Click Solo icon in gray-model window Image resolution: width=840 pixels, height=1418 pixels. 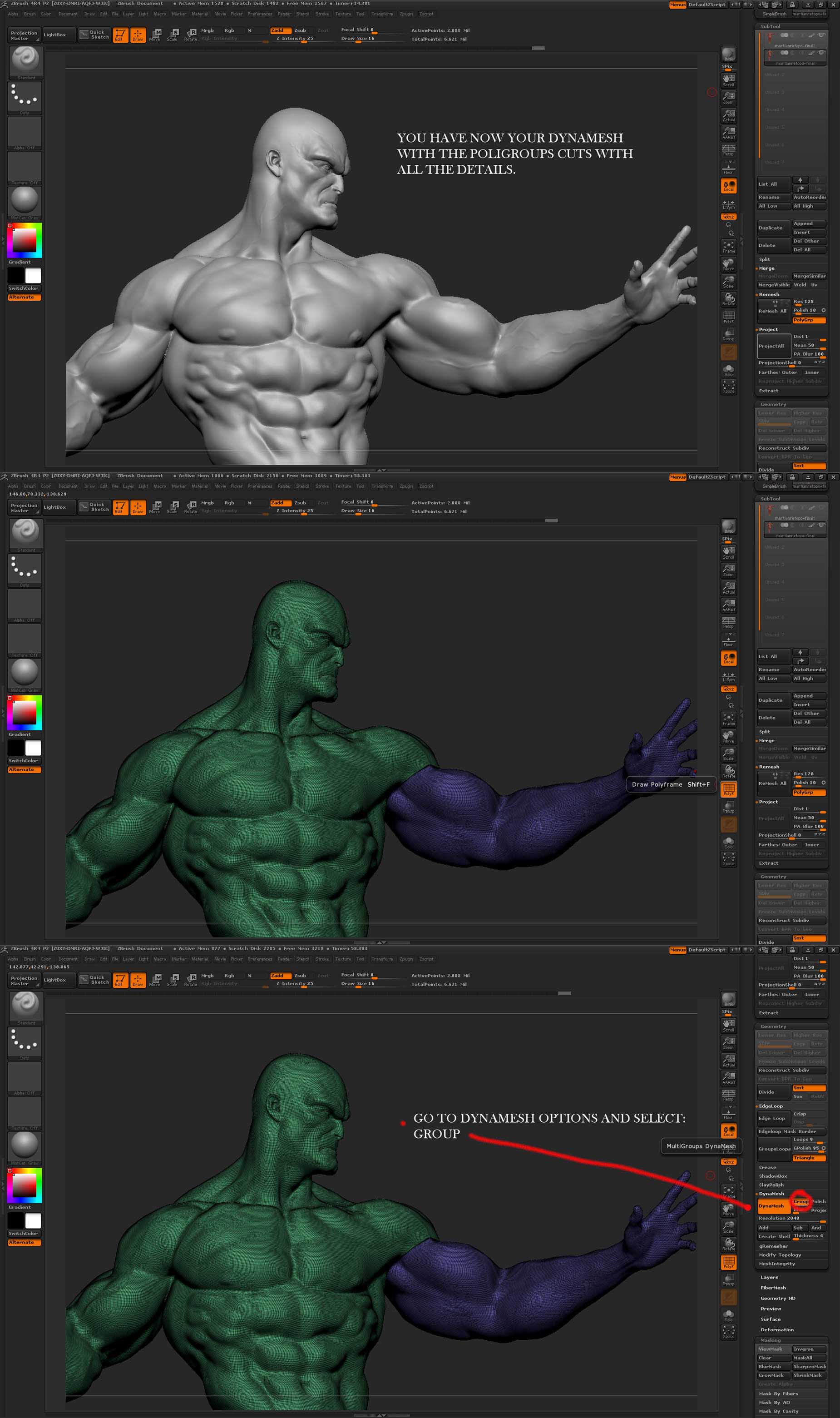pos(728,370)
